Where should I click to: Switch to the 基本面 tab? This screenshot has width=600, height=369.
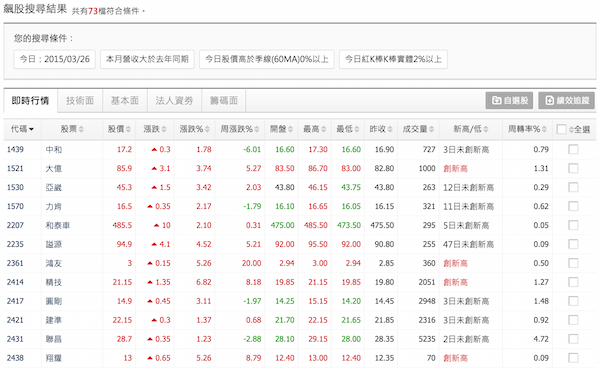(x=125, y=101)
